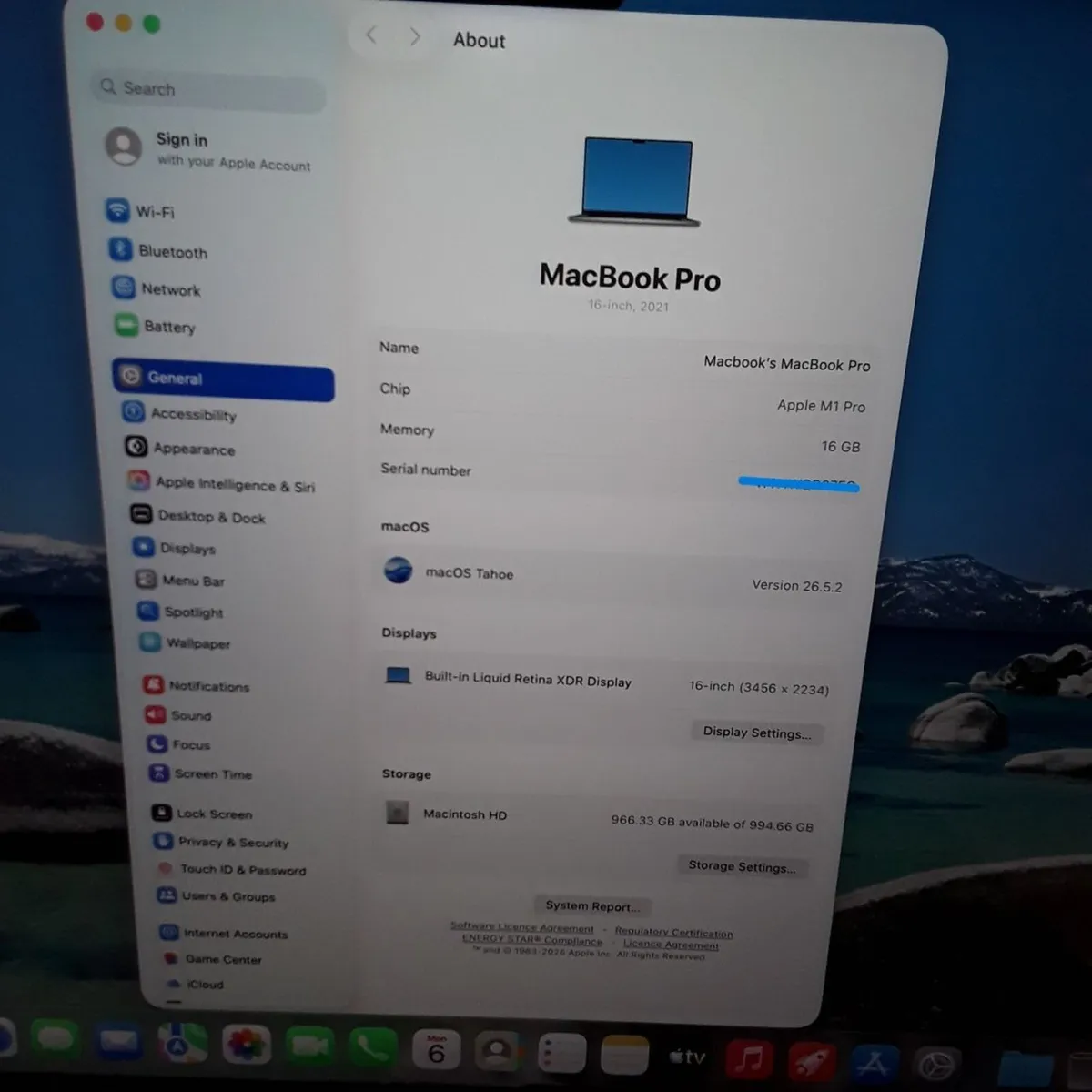This screenshot has height=1092, width=1092.
Task: Click the MacBook Pro picture
Action: point(635,182)
